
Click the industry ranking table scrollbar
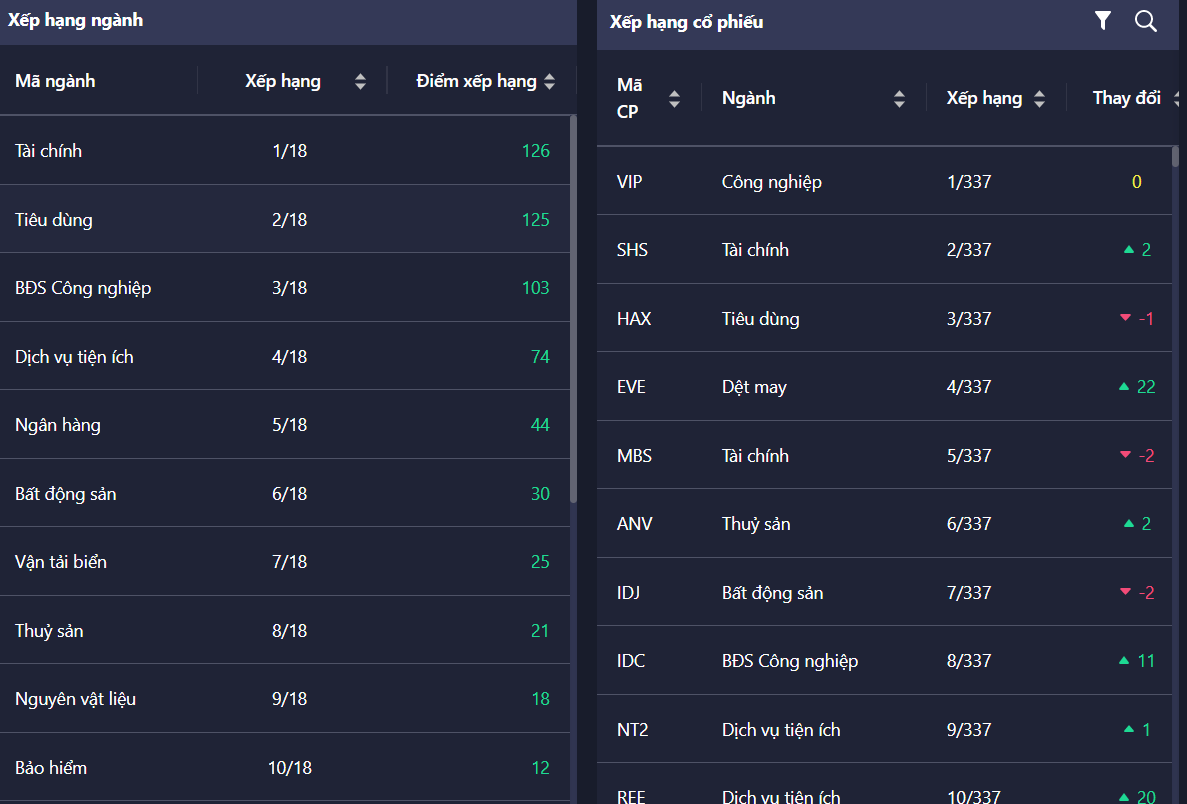pos(573,310)
